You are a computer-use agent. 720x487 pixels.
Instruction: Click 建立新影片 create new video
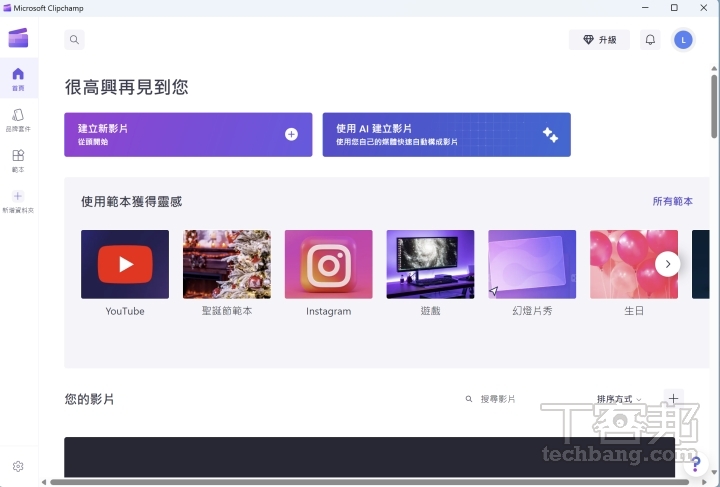point(188,134)
